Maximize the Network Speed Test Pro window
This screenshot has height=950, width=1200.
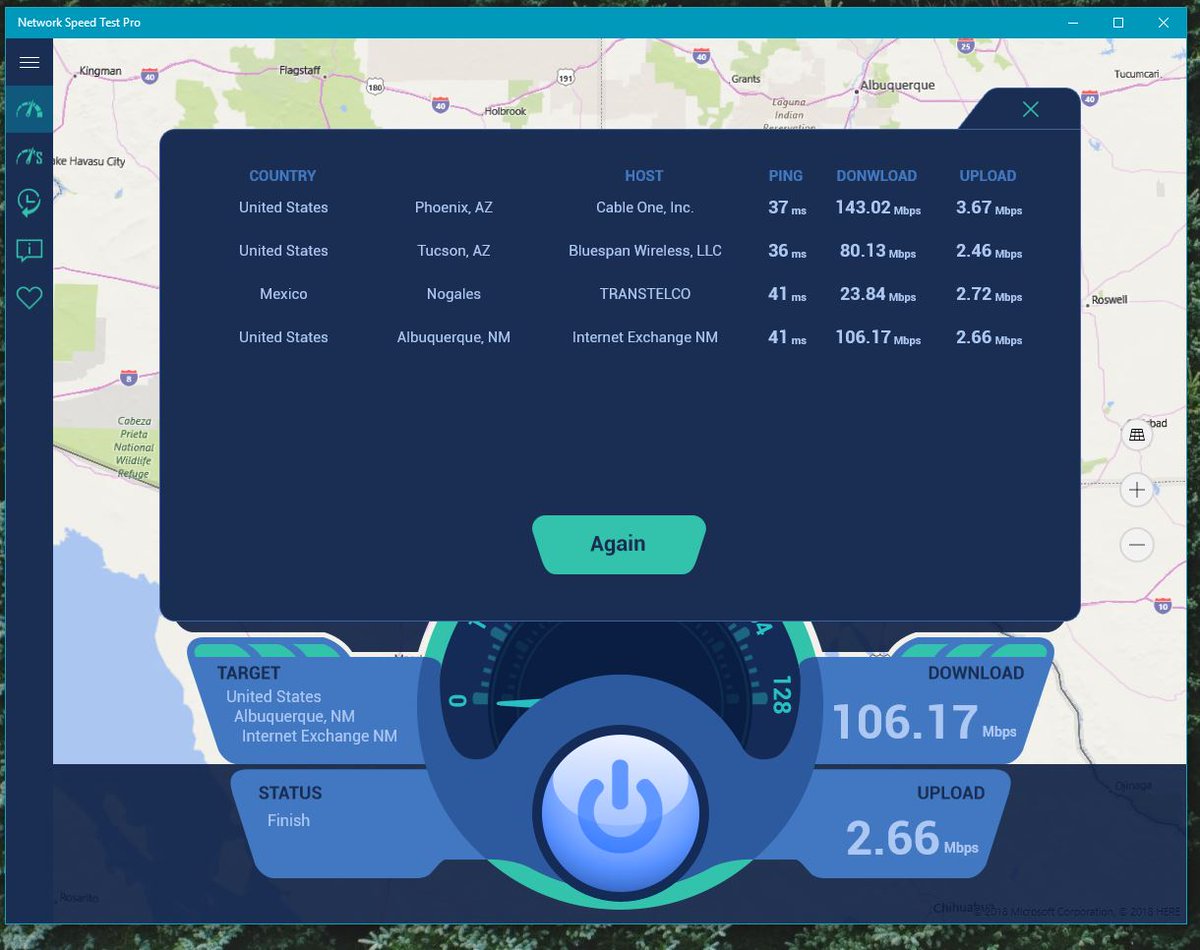point(1119,22)
